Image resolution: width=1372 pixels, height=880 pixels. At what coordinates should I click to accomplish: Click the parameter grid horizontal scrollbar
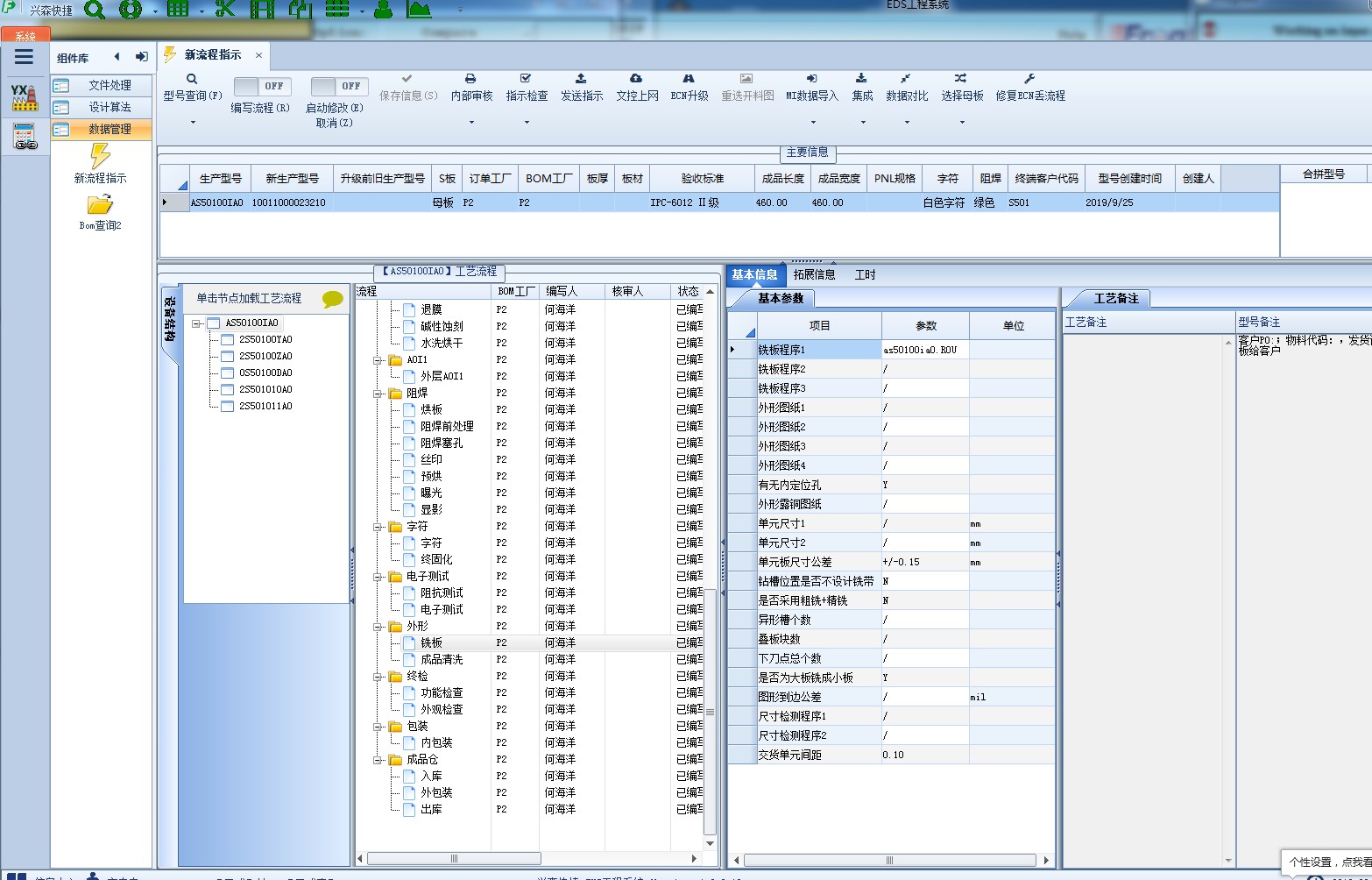888,861
